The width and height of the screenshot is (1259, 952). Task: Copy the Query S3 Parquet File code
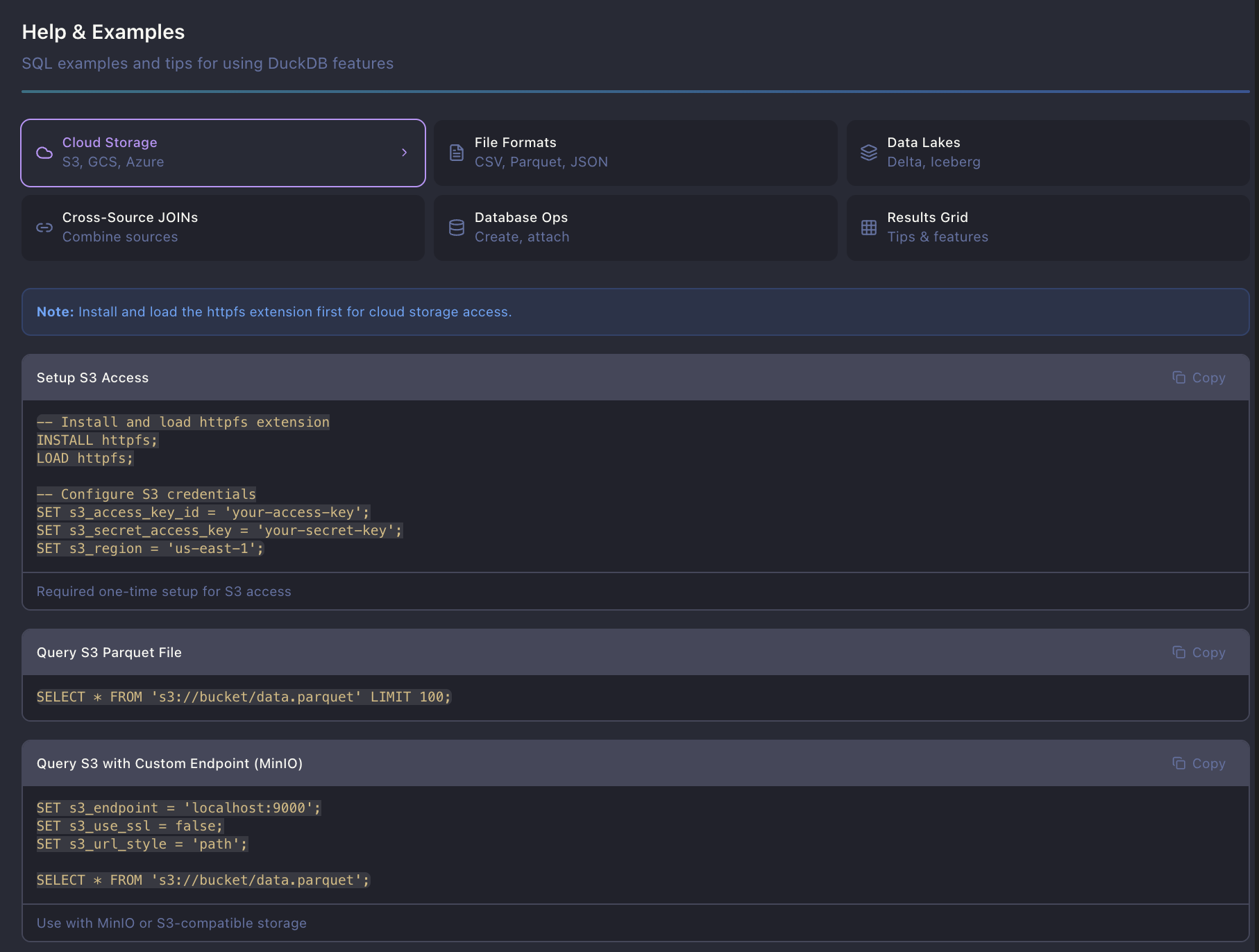1199,652
